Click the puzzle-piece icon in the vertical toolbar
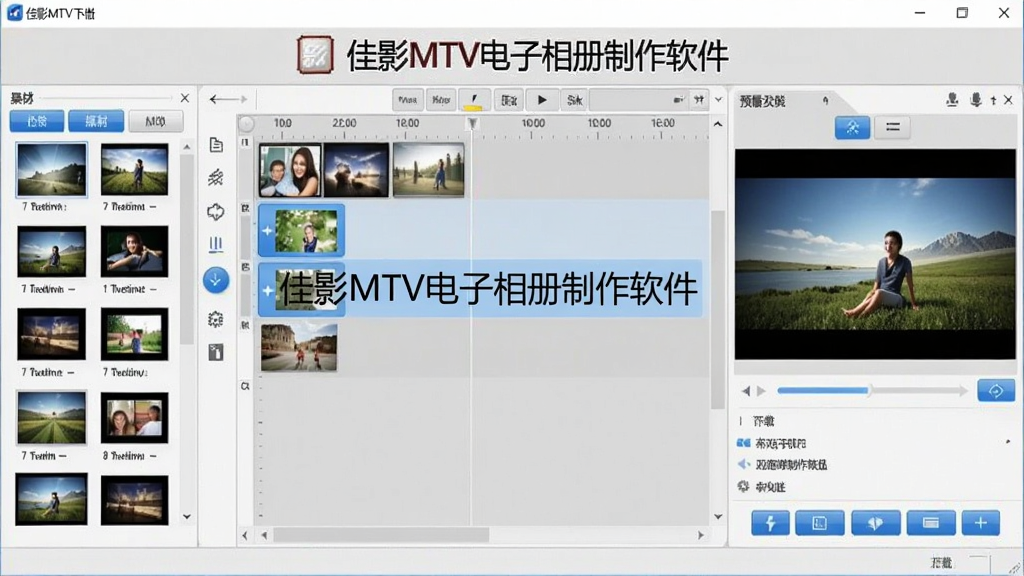The height and width of the screenshot is (576, 1024). [x=216, y=212]
